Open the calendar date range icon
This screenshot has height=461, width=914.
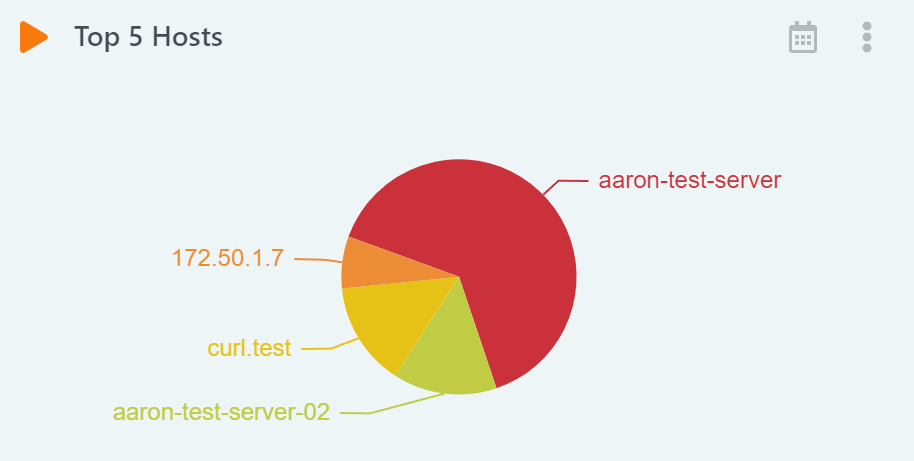803,37
